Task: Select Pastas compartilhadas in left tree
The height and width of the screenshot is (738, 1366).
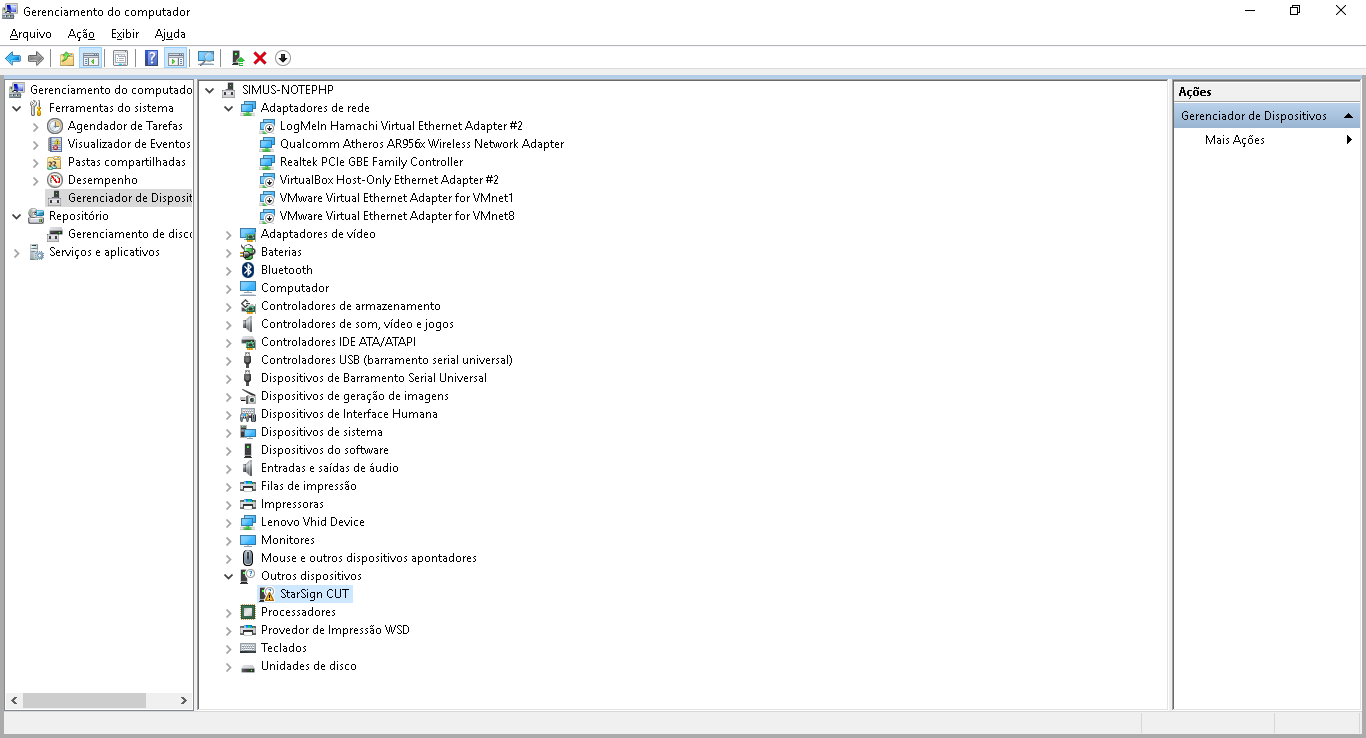Action: [126, 162]
